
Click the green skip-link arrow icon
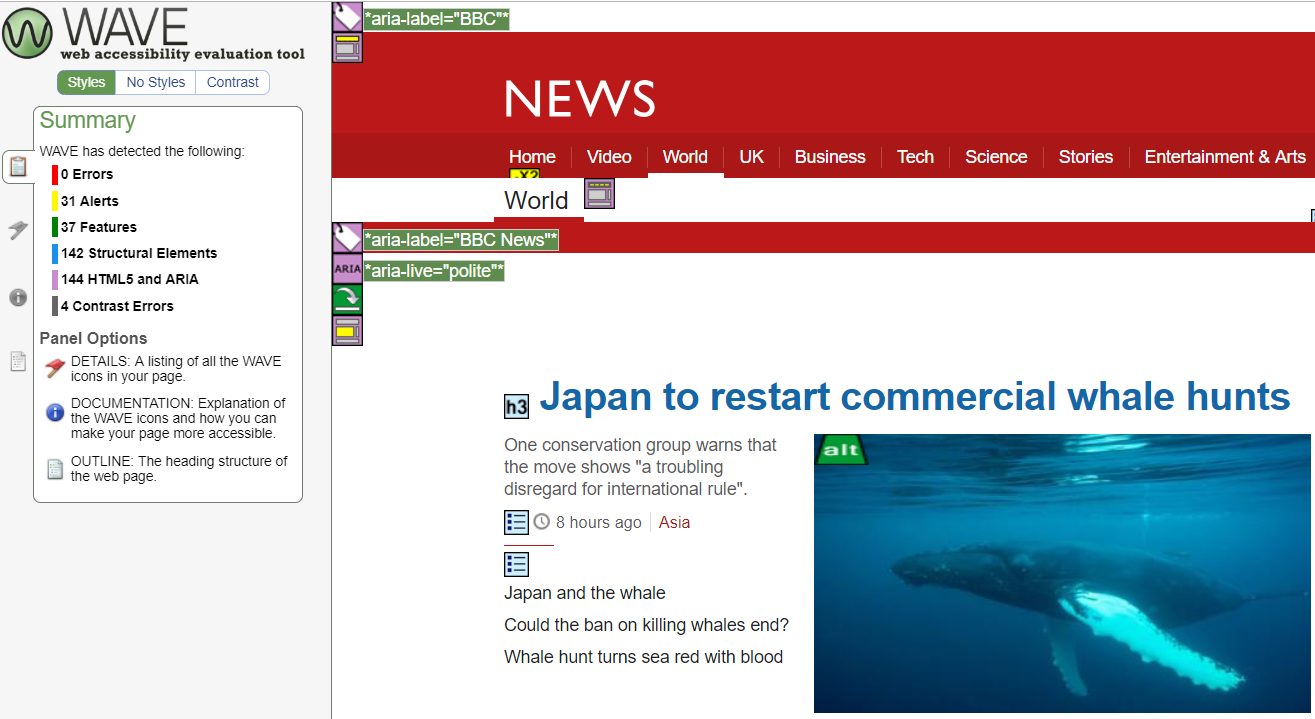pyautogui.click(x=347, y=299)
